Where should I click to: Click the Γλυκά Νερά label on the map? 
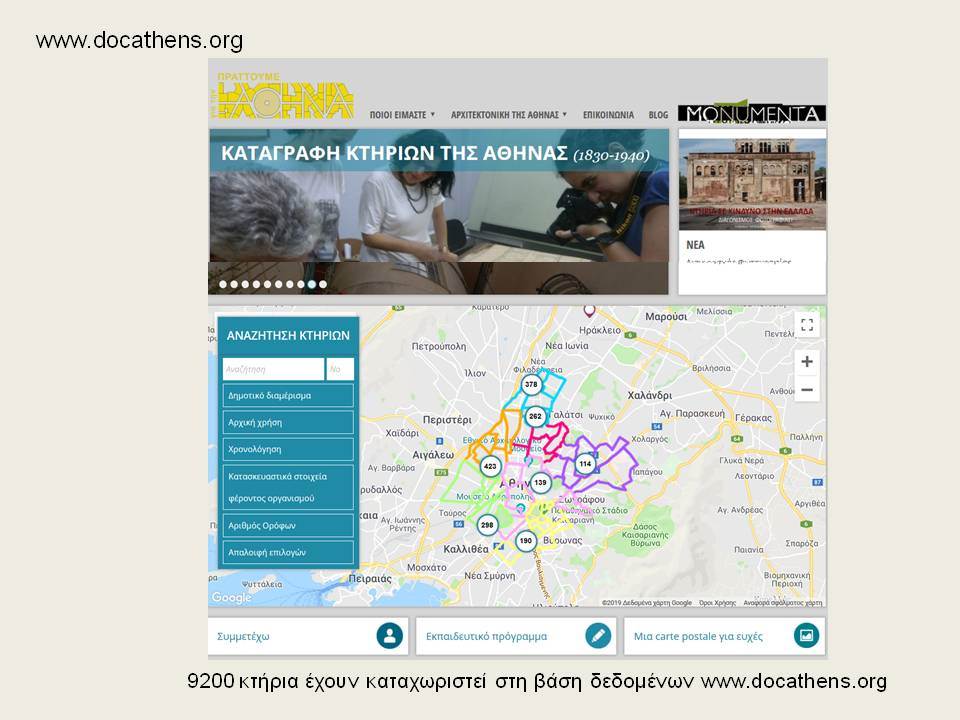tap(741, 460)
